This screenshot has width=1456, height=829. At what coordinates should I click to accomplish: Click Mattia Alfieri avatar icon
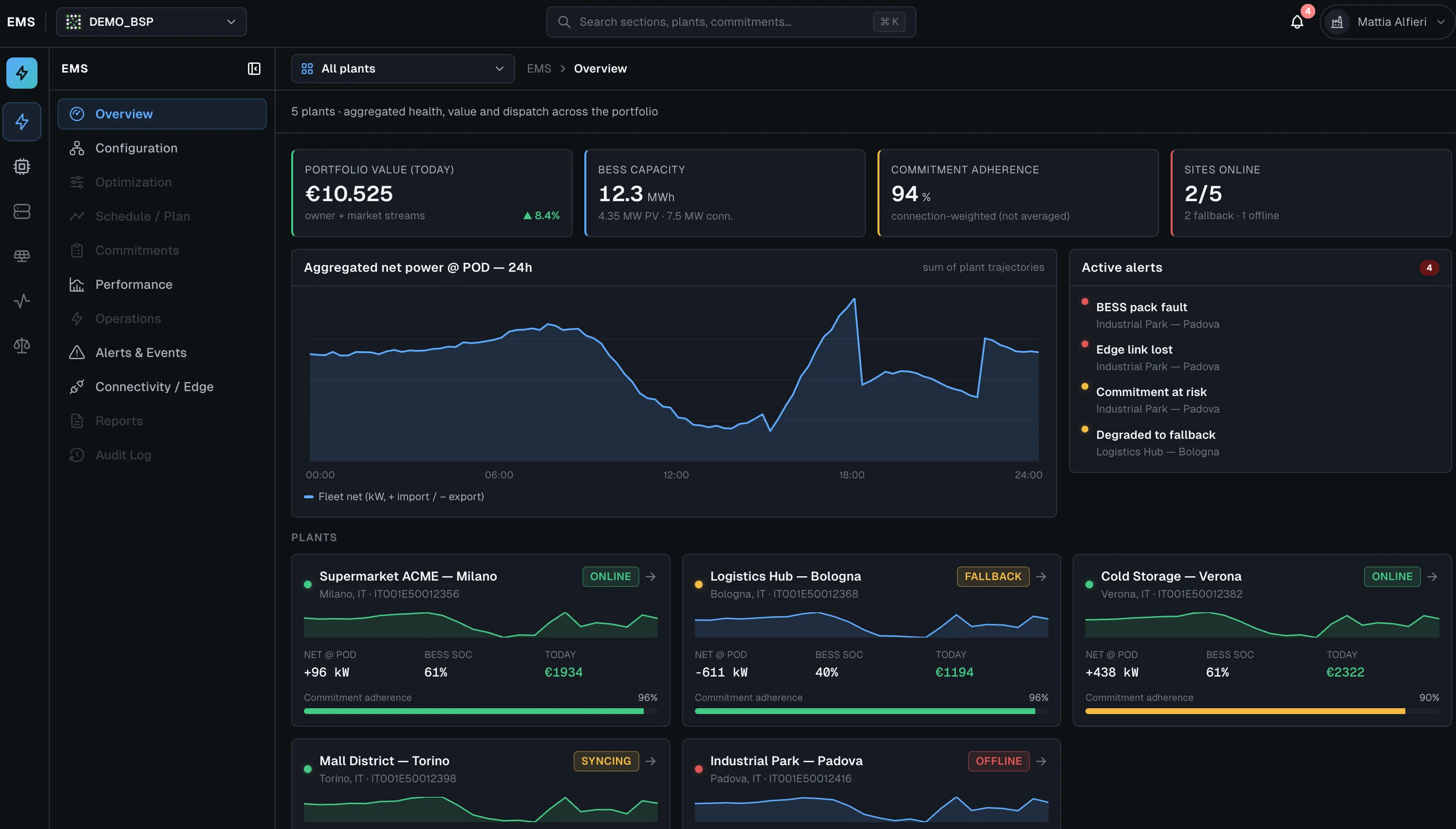[1337, 21]
